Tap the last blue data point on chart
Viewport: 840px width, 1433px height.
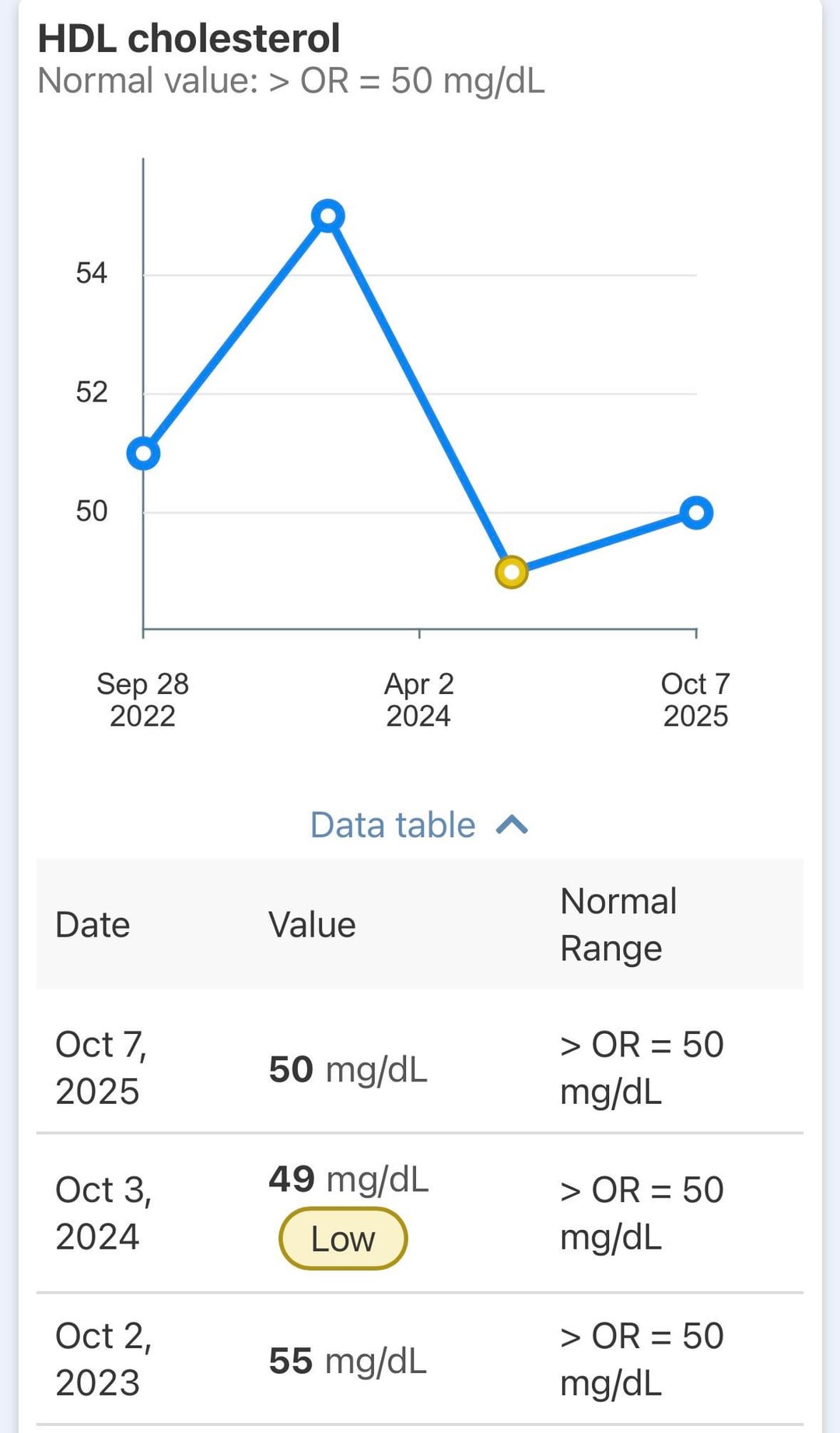coord(696,513)
